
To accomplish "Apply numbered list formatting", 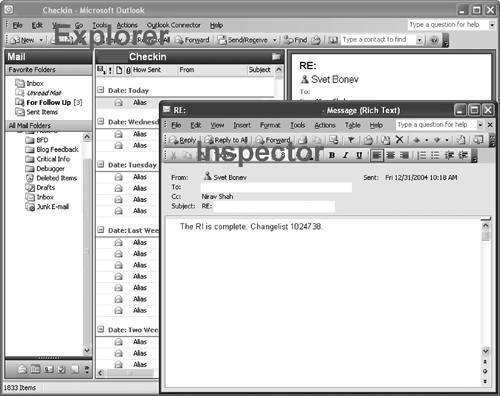I will (422, 155).
